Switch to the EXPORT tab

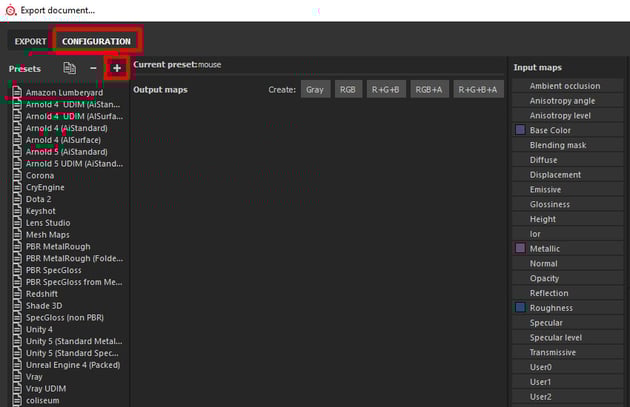(x=30, y=41)
